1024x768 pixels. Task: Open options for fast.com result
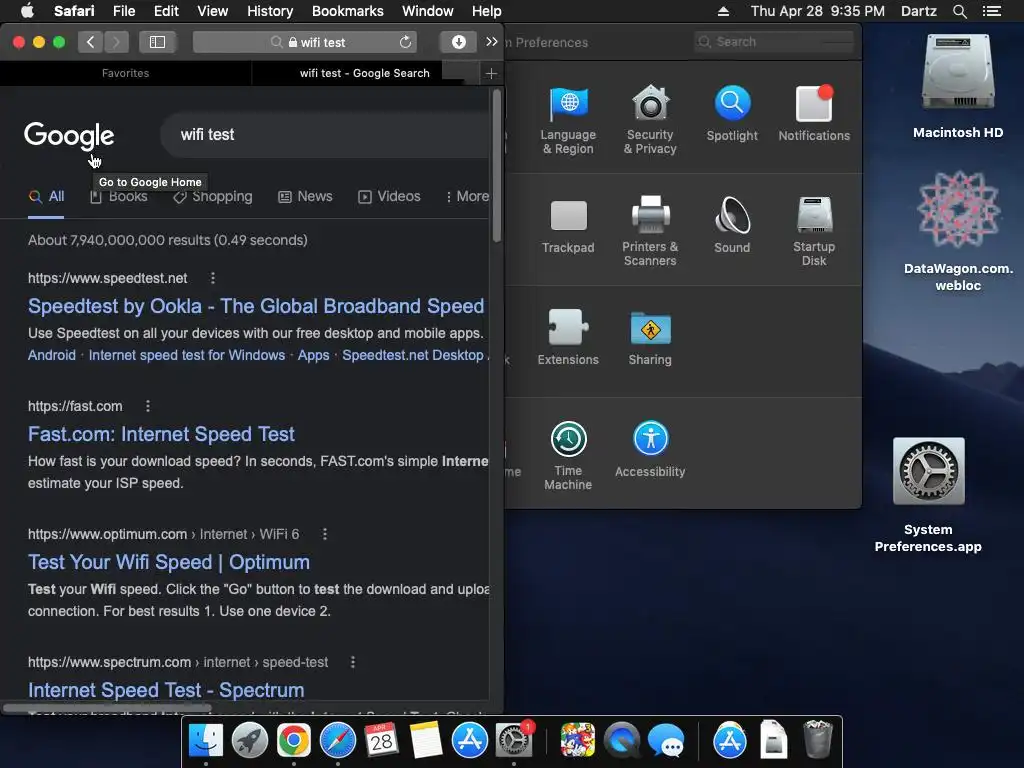tap(148, 406)
